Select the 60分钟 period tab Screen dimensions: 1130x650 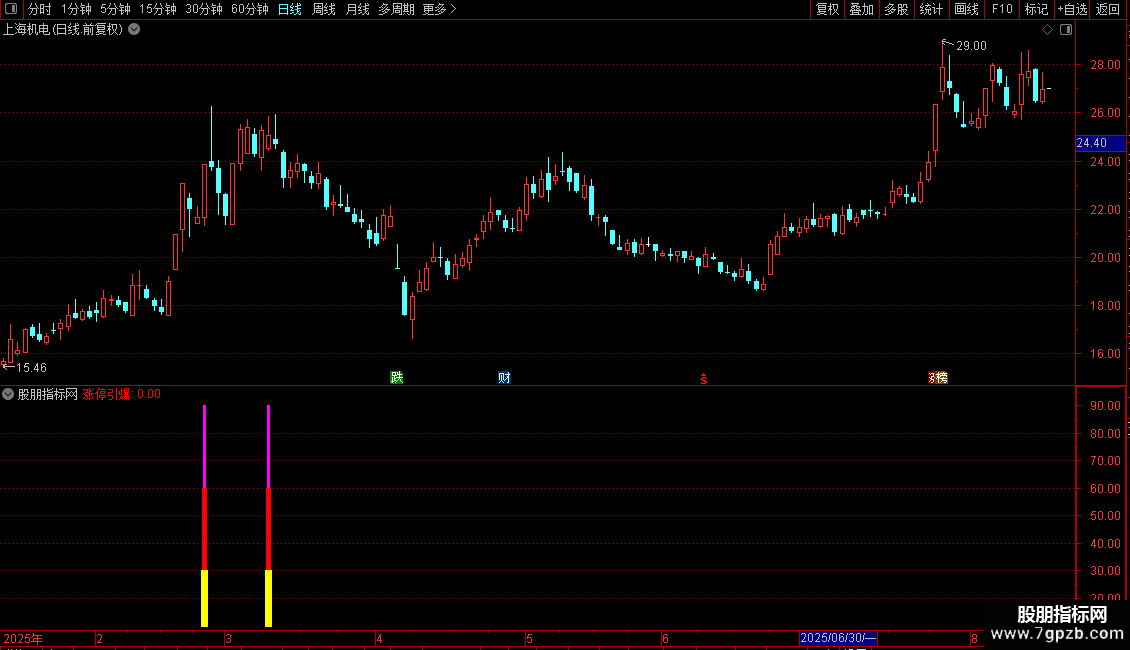tap(249, 9)
